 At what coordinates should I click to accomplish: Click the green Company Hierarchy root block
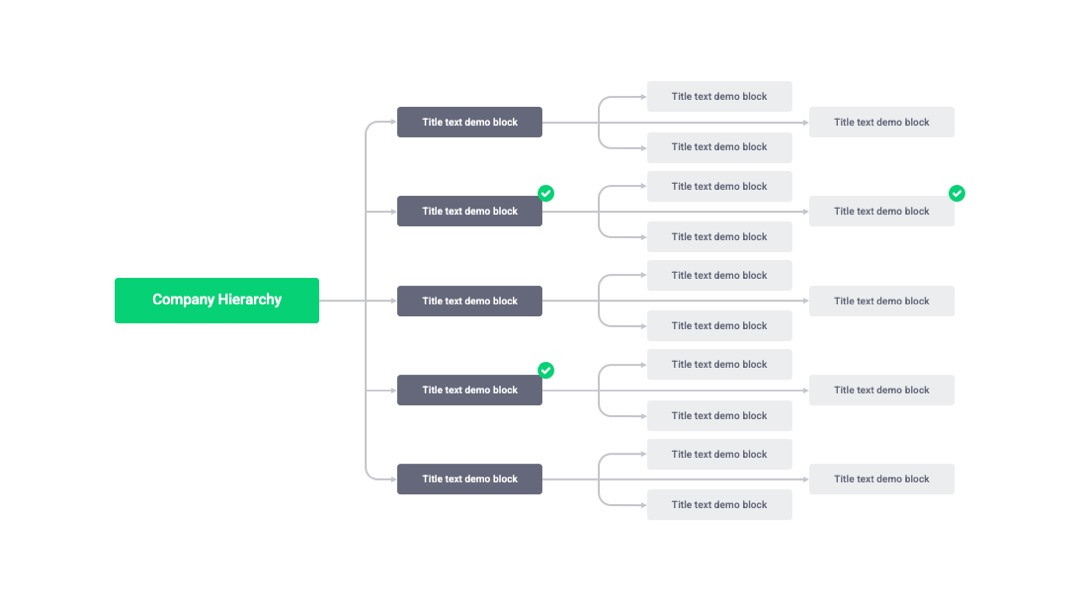tap(217, 300)
